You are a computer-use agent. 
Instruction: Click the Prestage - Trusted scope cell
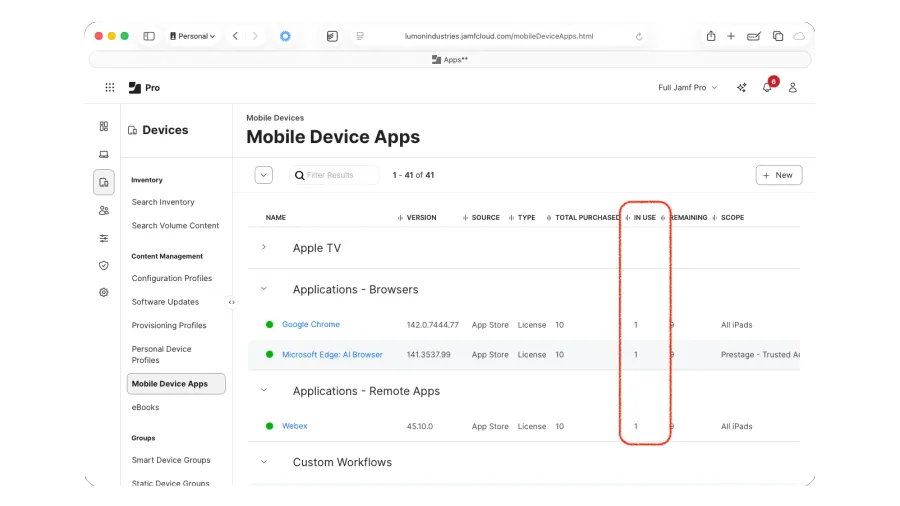(760, 355)
